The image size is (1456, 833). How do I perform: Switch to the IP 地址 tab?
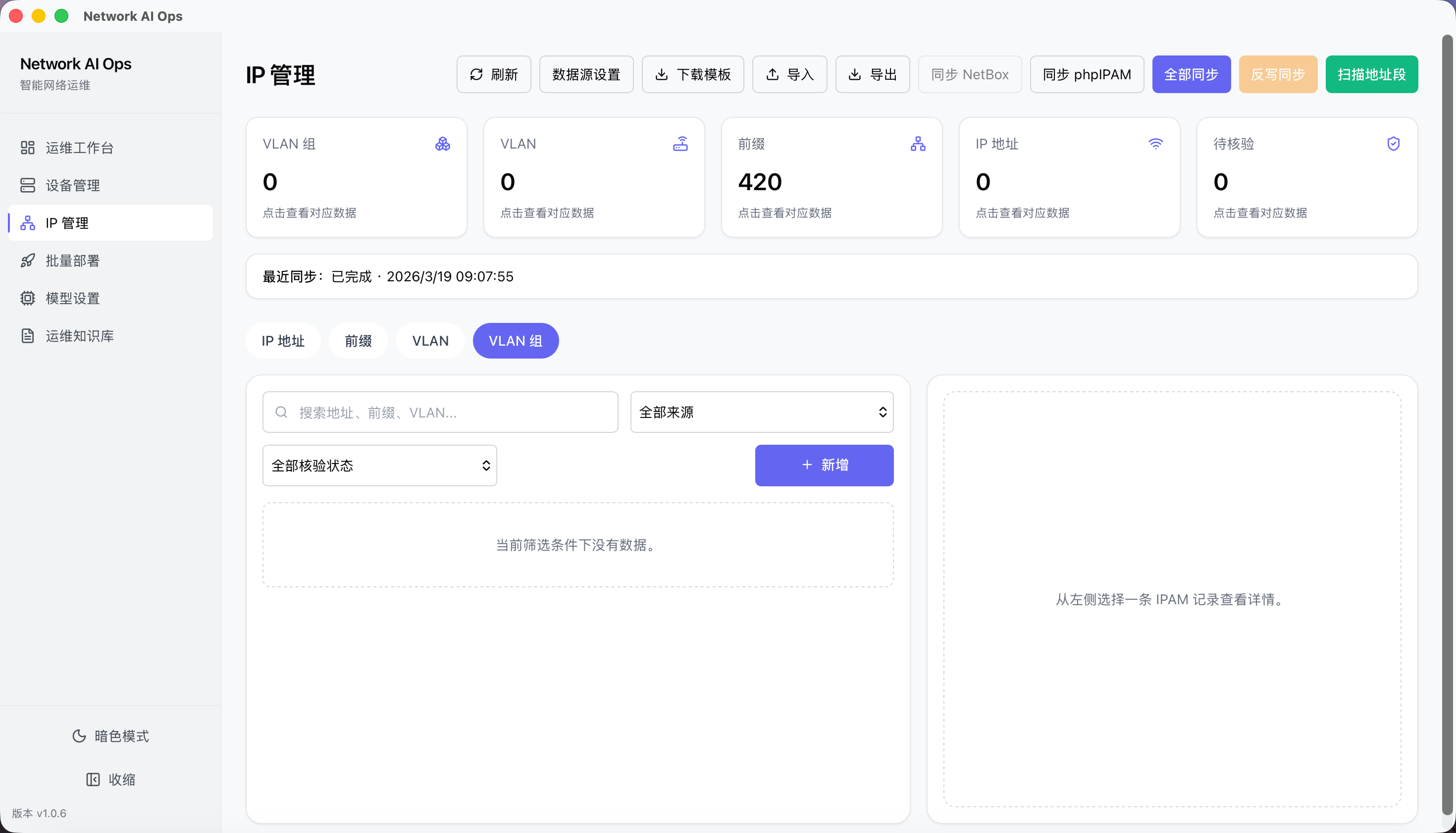point(283,341)
